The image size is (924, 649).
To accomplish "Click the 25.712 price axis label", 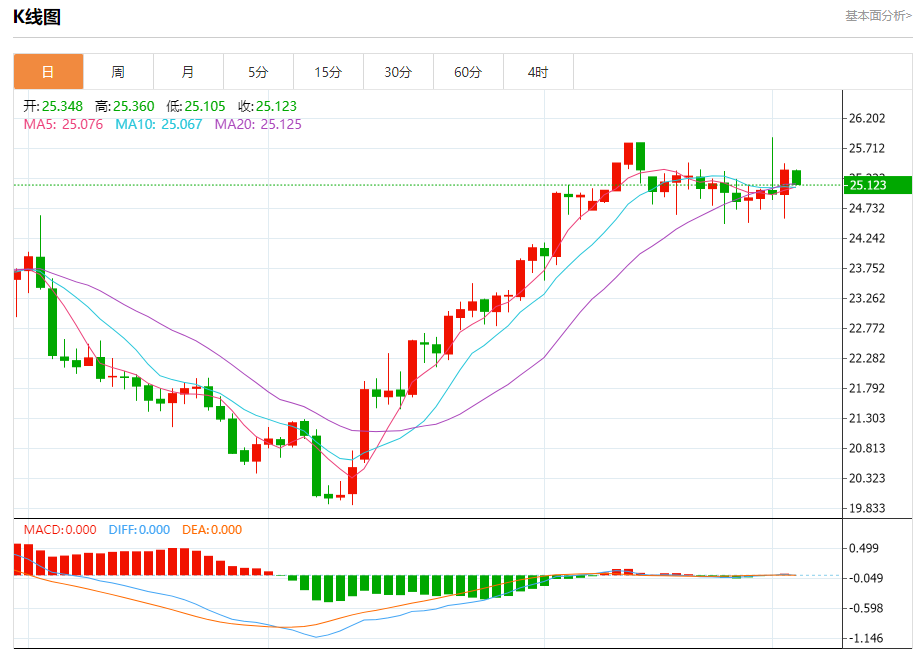I will click(x=867, y=149).
